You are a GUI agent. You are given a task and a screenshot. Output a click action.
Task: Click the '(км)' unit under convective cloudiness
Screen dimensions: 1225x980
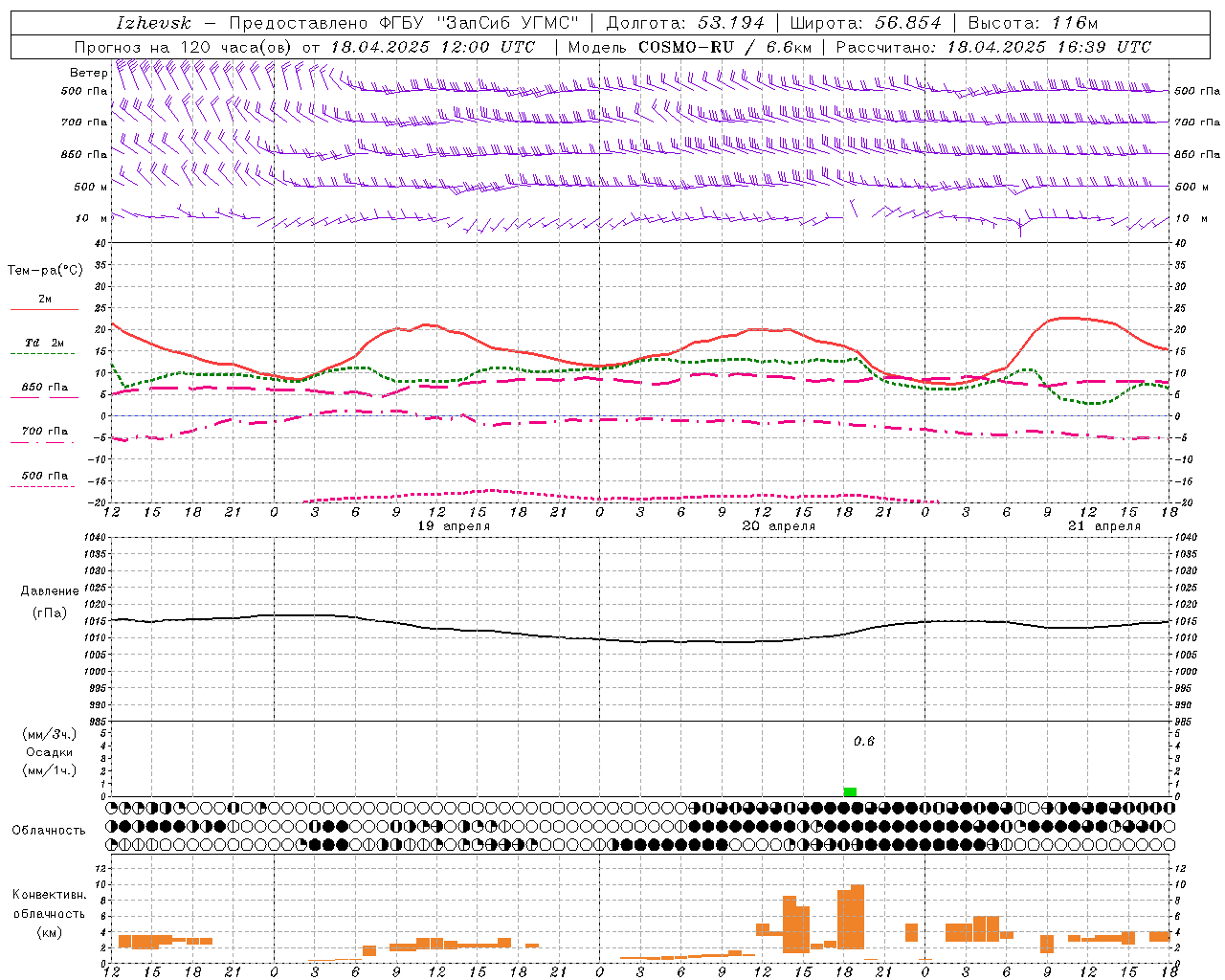click(49, 932)
